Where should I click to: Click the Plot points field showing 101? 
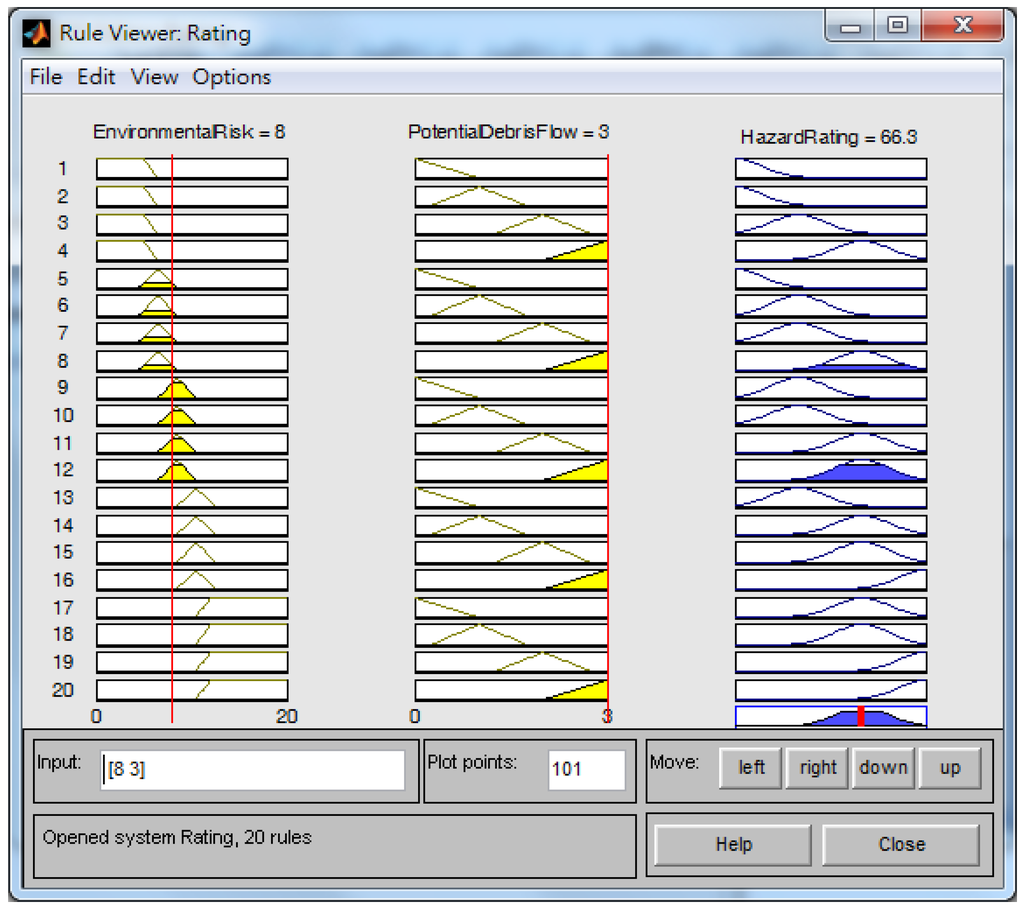click(586, 771)
